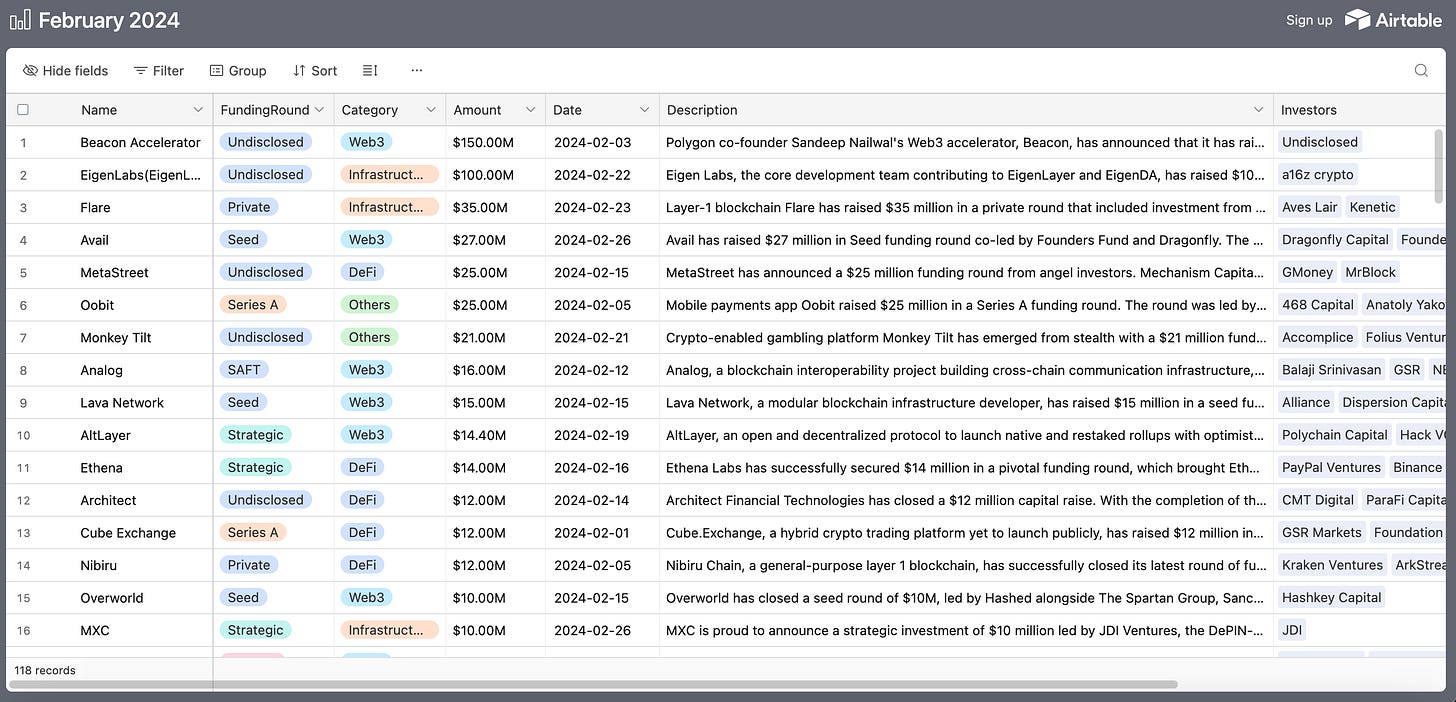Screen dimensions: 1456x702
Task: Click the $150.00M amount cell
Action: [496, 142]
